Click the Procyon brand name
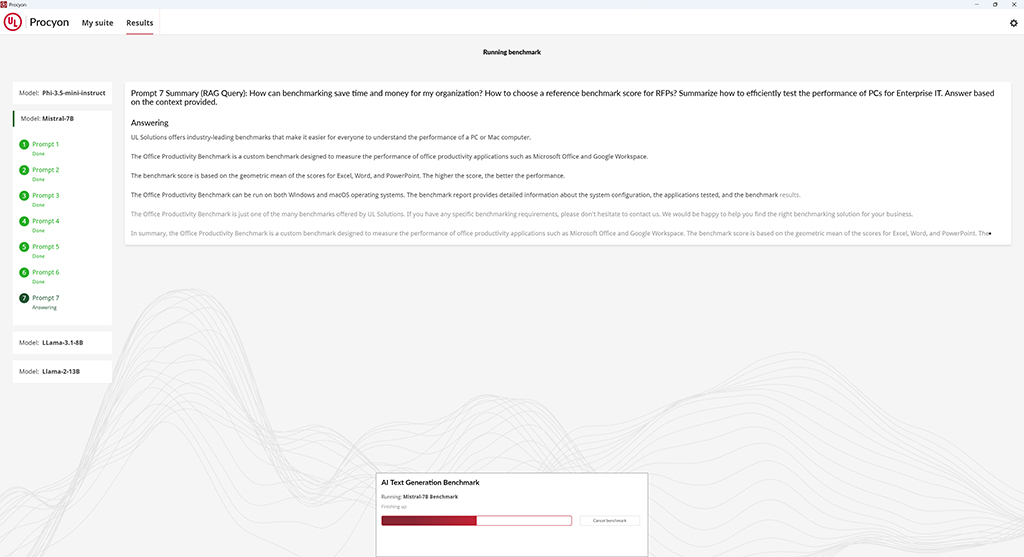This screenshot has width=1024, height=557. (49, 22)
